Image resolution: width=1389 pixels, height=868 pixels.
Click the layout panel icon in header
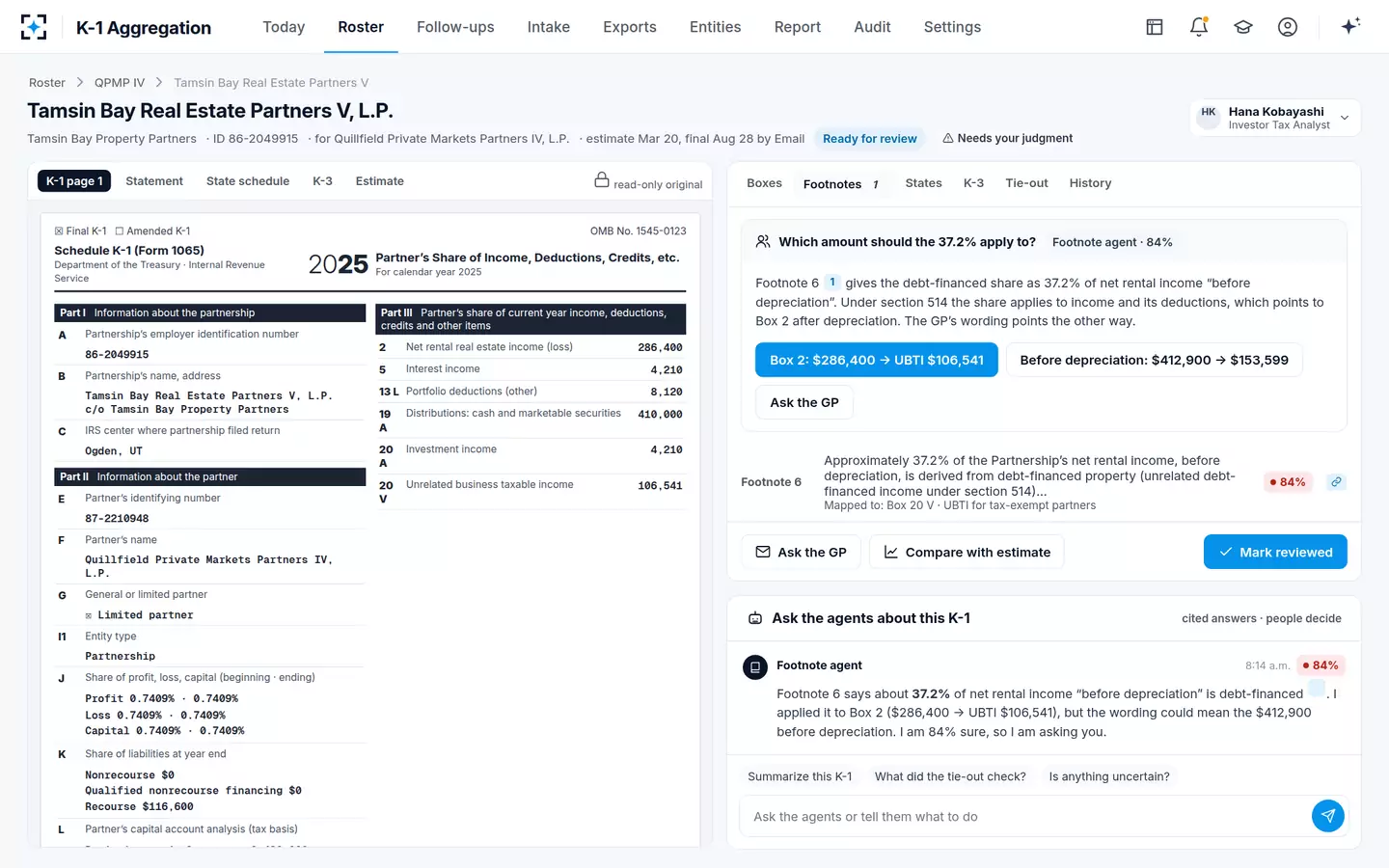[1155, 27]
